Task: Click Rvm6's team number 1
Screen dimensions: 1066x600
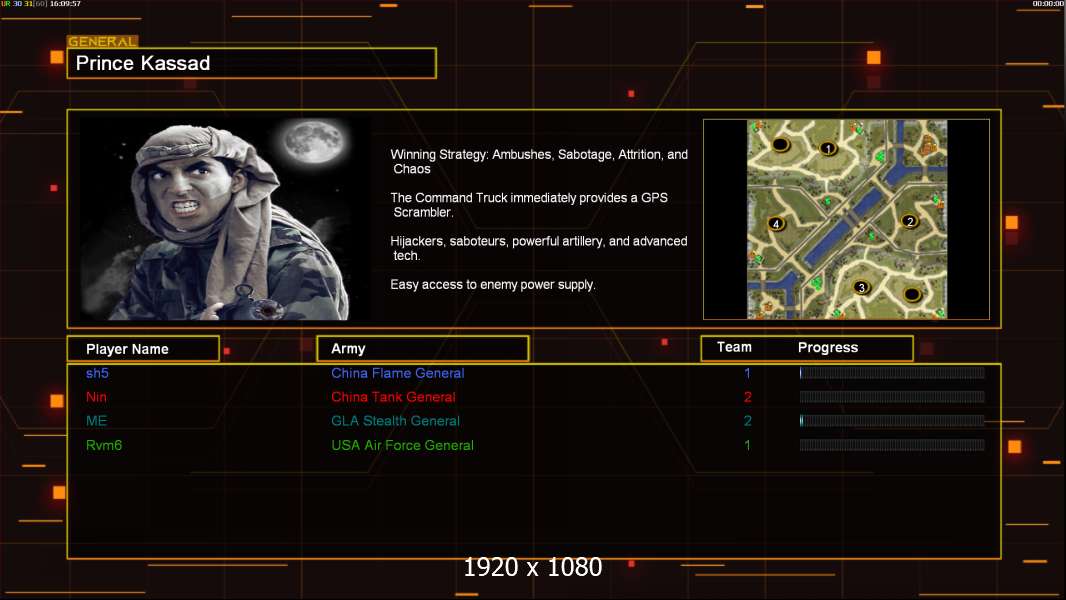Action: pyautogui.click(x=747, y=445)
